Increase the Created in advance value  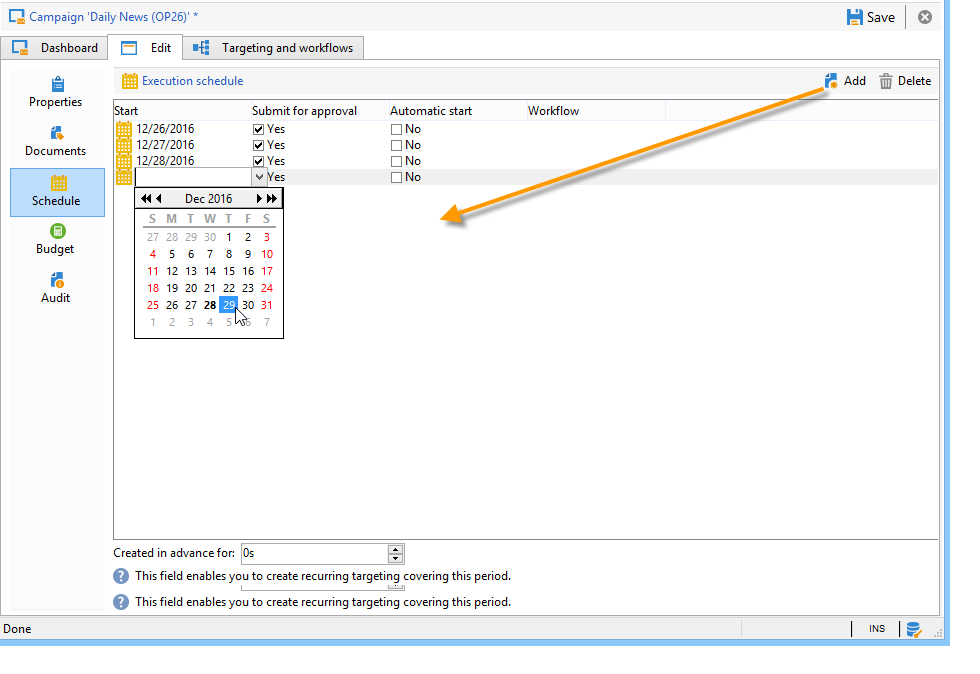(x=395, y=550)
